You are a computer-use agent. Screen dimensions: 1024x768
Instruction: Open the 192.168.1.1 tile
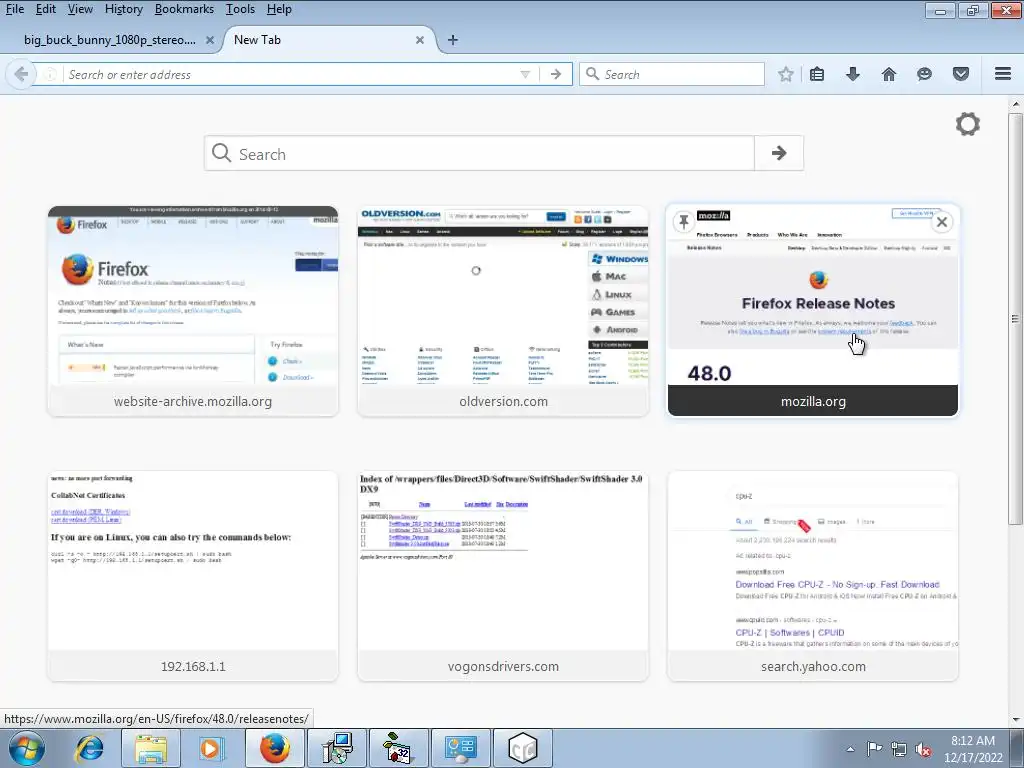(193, 576)
